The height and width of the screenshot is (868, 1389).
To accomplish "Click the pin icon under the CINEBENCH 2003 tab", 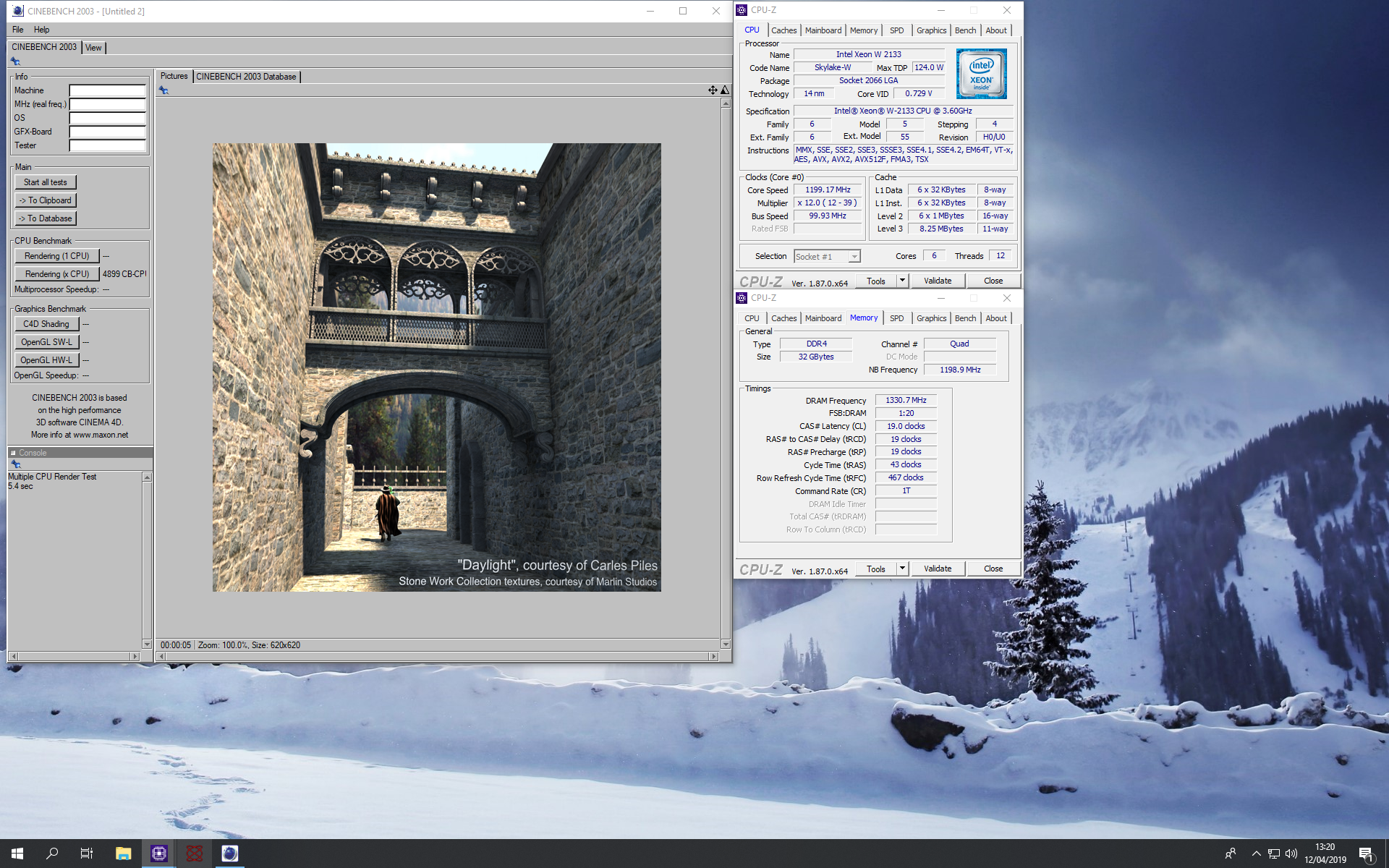I will pos(15,61).
